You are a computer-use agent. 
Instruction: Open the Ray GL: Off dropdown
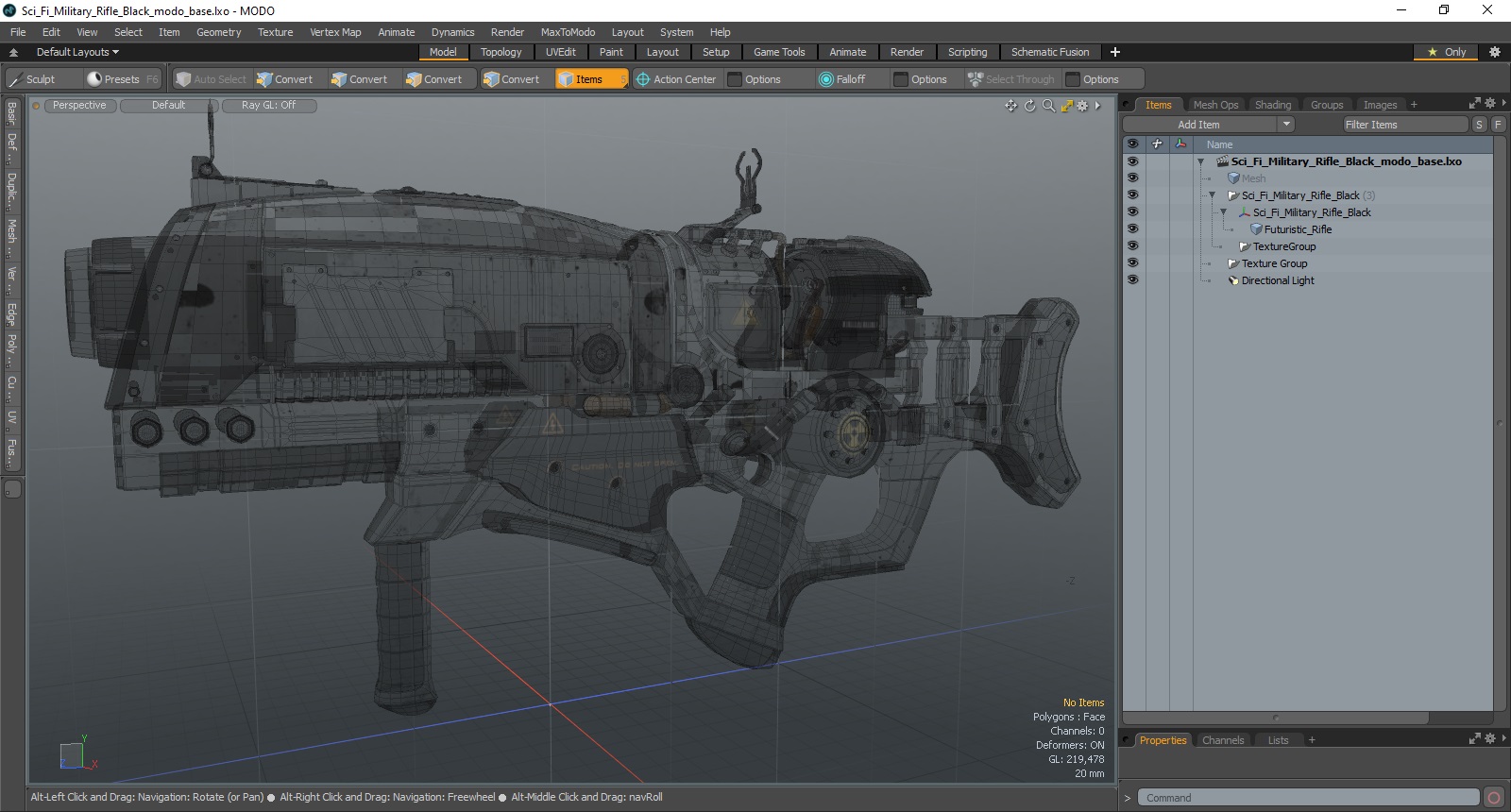269,106
